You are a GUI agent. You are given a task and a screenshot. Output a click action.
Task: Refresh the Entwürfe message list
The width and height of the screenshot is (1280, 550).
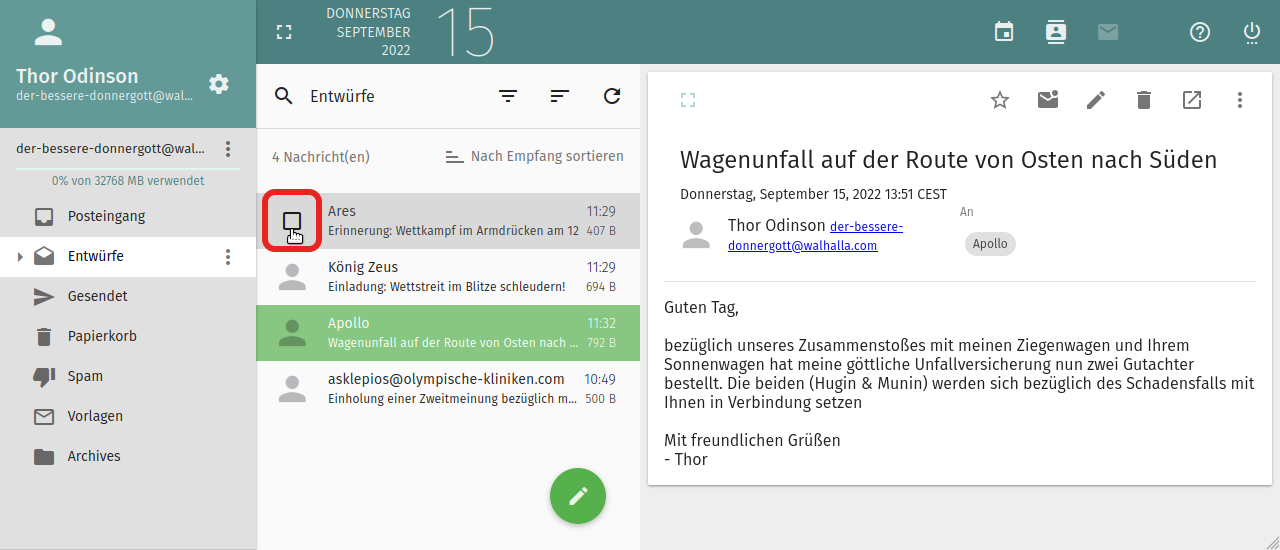coord(612,96)
